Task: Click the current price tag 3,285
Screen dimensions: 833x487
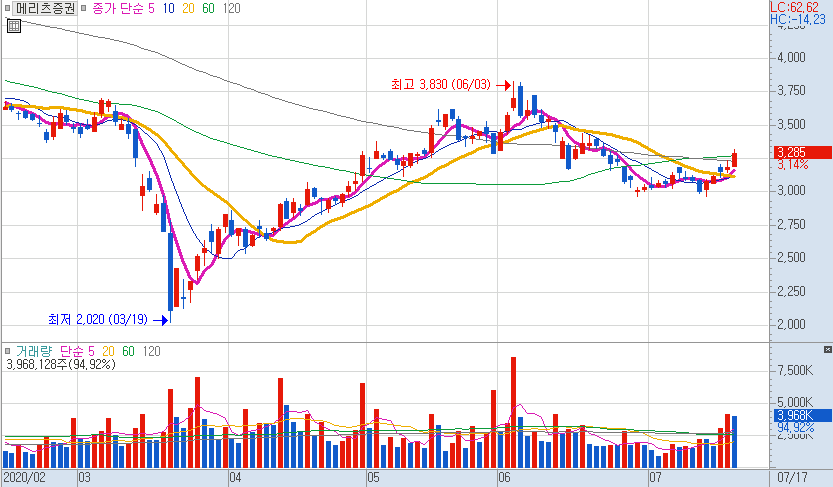Action: pyautogui.click(x=802, y=152)
